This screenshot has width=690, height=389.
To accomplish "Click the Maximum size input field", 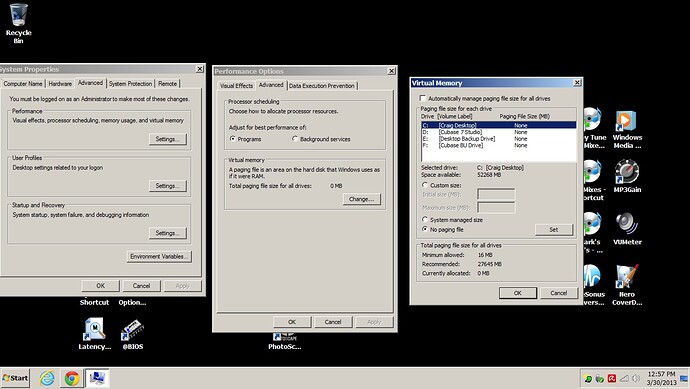I will [496, 207].
